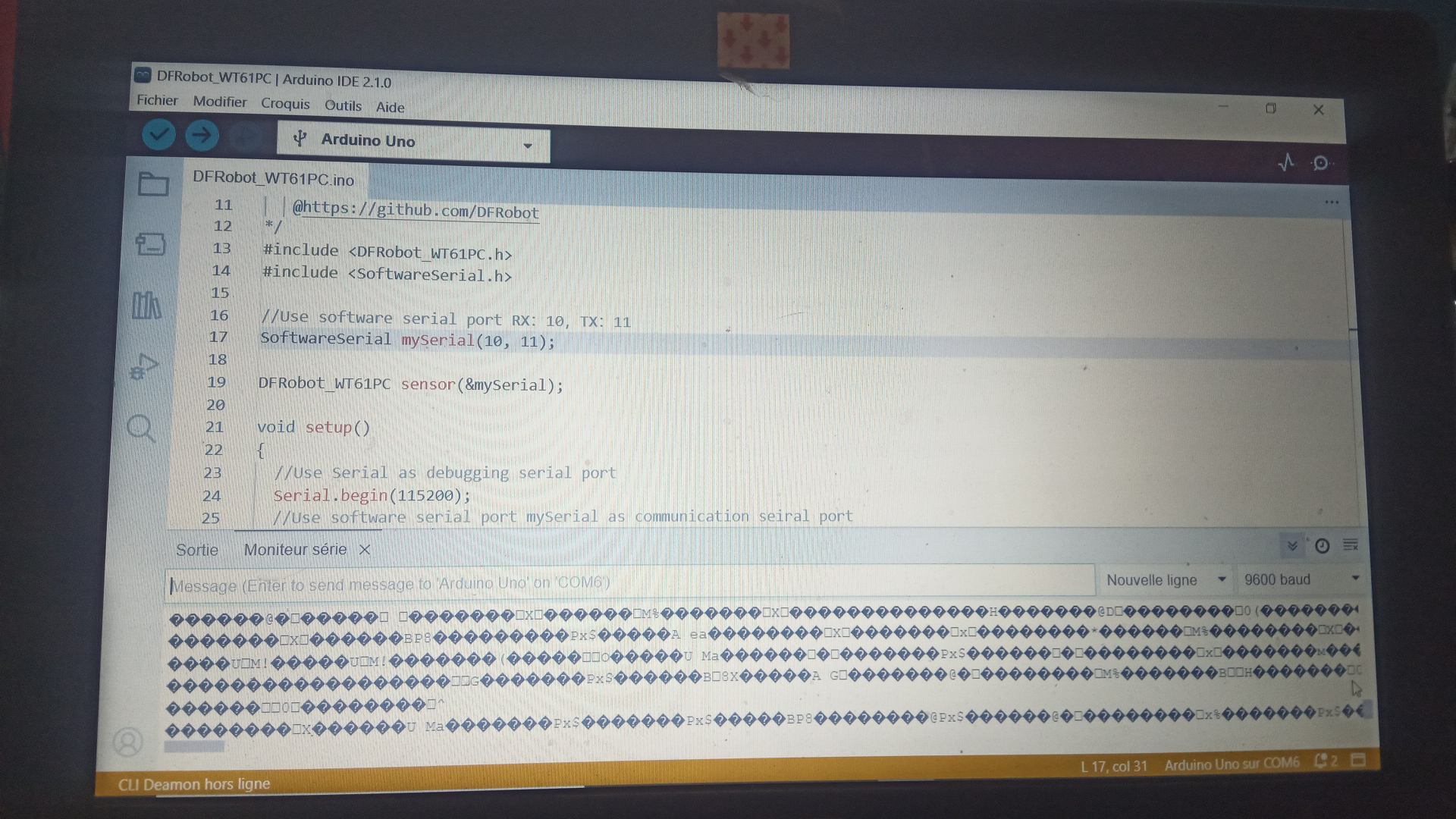Open the Debug sidebar icon
This screenshot has width=1456, height=819.
click(143, 367)
